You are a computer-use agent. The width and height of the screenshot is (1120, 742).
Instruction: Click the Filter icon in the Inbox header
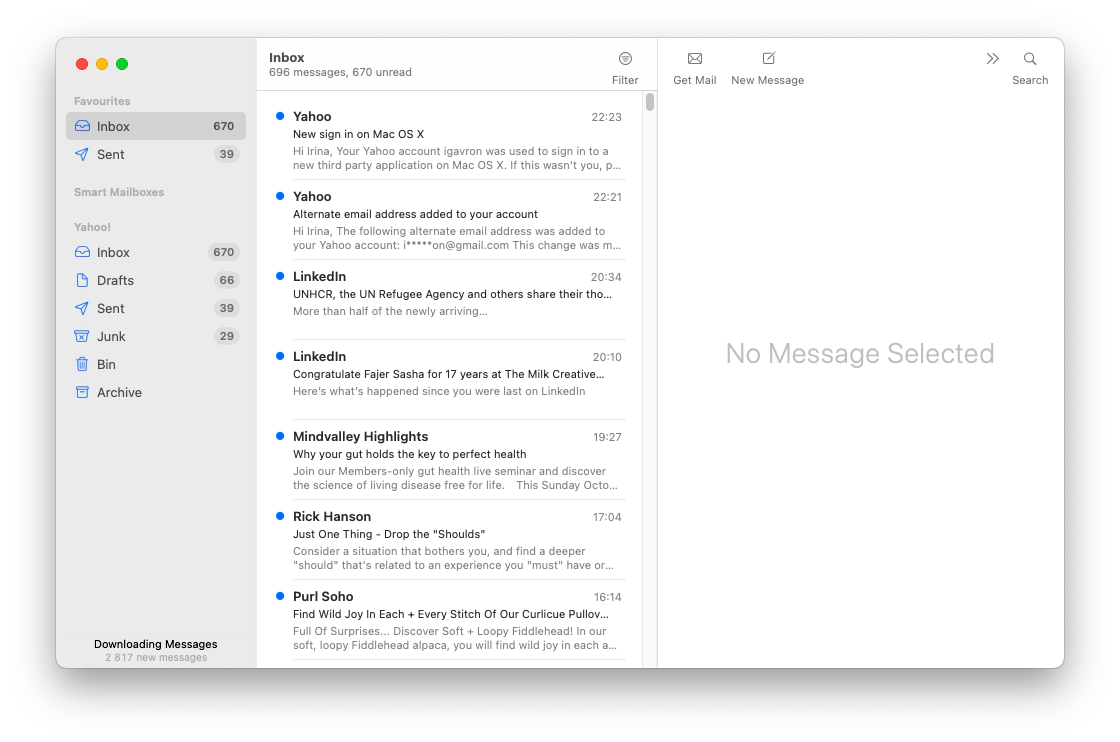pyautogui.click(x=625, y=59)
